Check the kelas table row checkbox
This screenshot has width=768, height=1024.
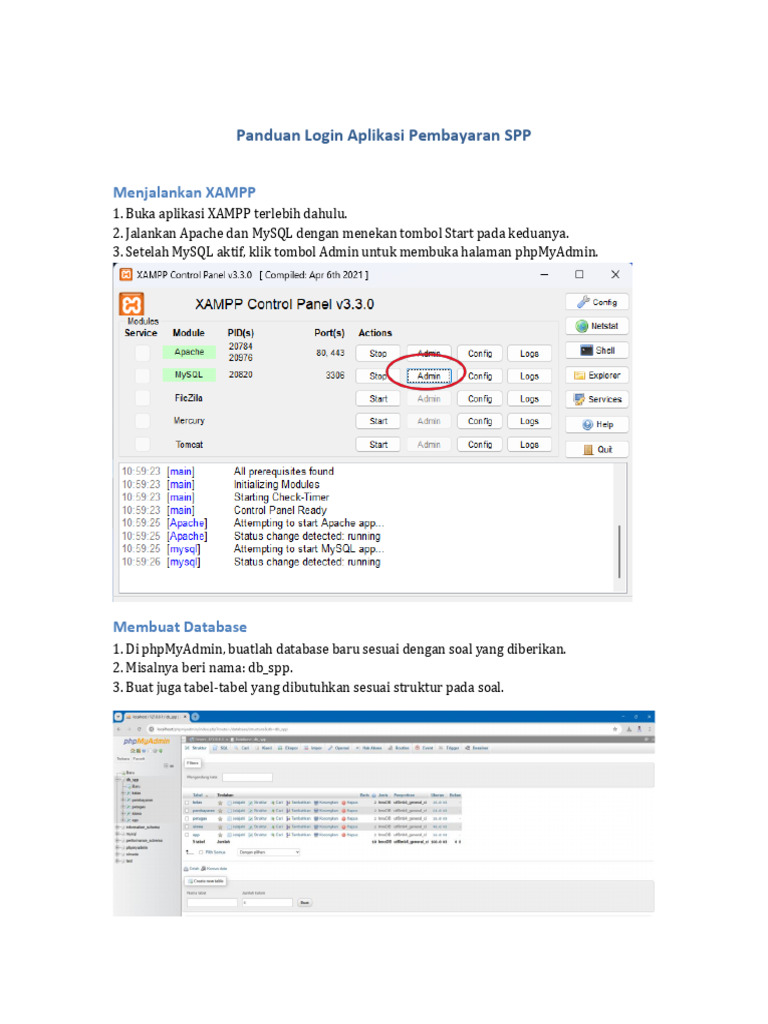coord(187,803)
